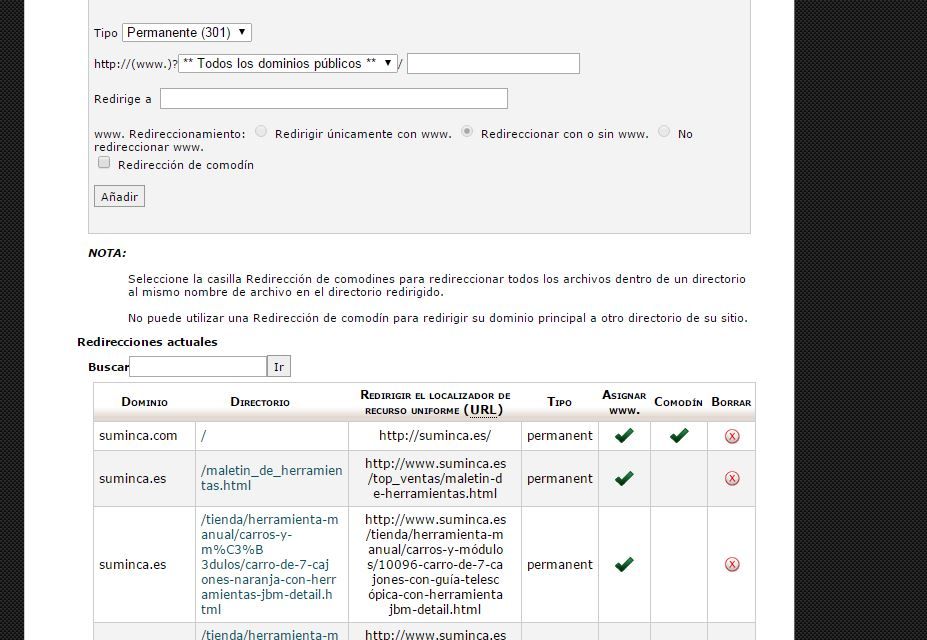The image size is (927, 640).
Task: Select 'Redirigir únicamente con www.' option
Action: coord(261,132)
